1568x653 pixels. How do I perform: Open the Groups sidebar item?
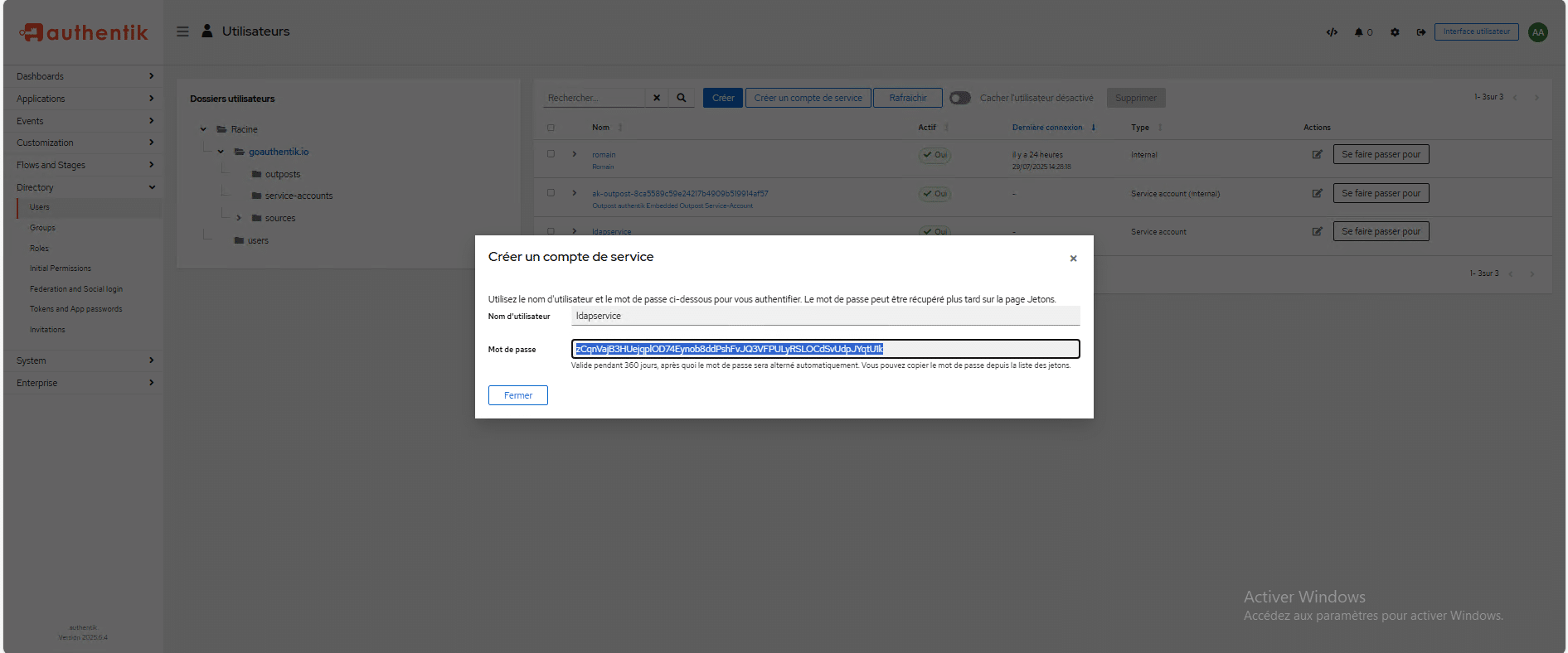[43, 228]
